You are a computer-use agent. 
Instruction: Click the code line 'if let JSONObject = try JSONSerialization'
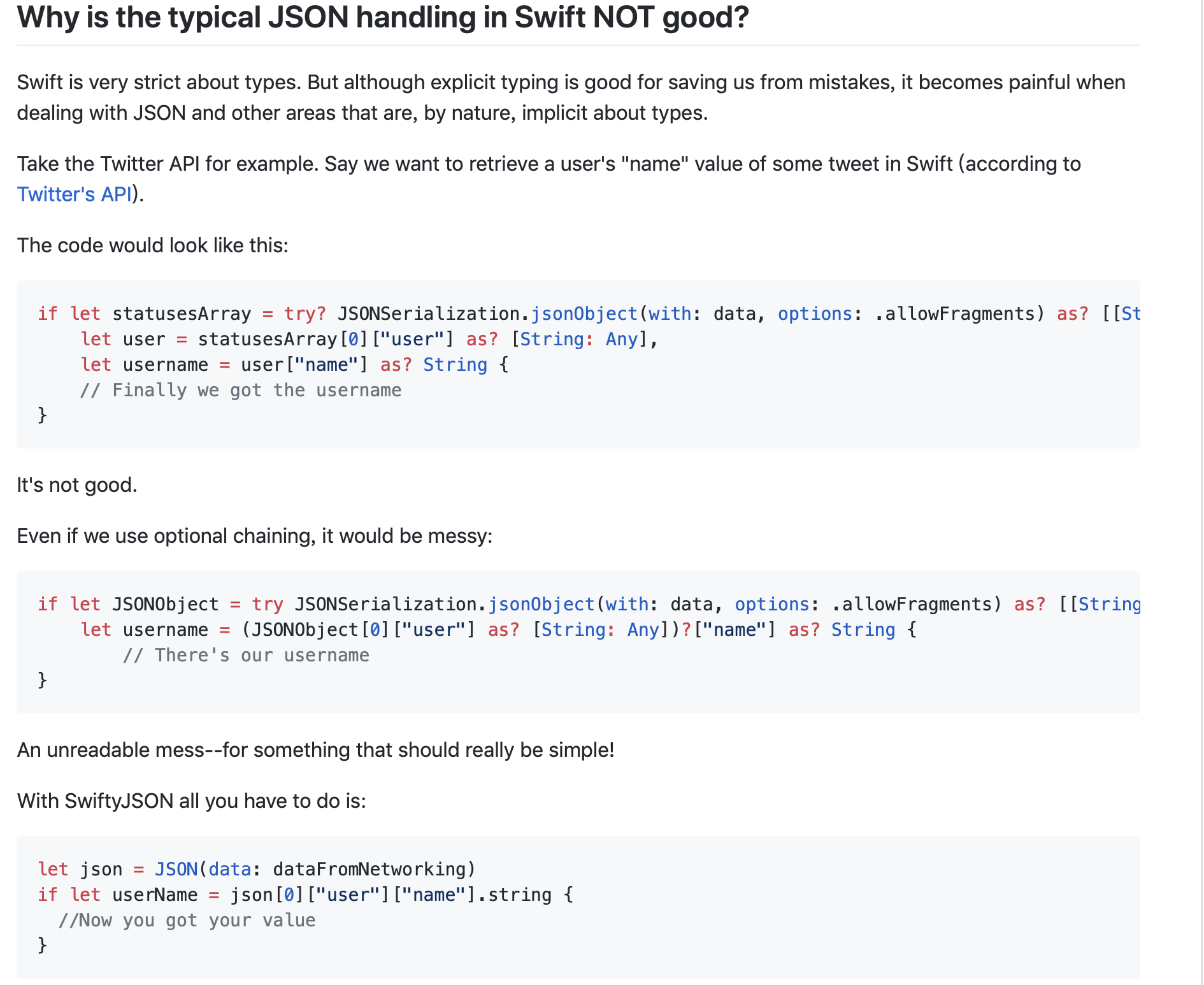[589, 604]
